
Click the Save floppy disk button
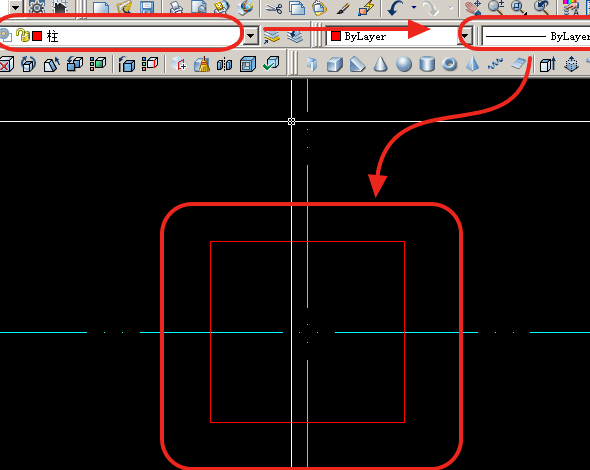coord(146,8)
